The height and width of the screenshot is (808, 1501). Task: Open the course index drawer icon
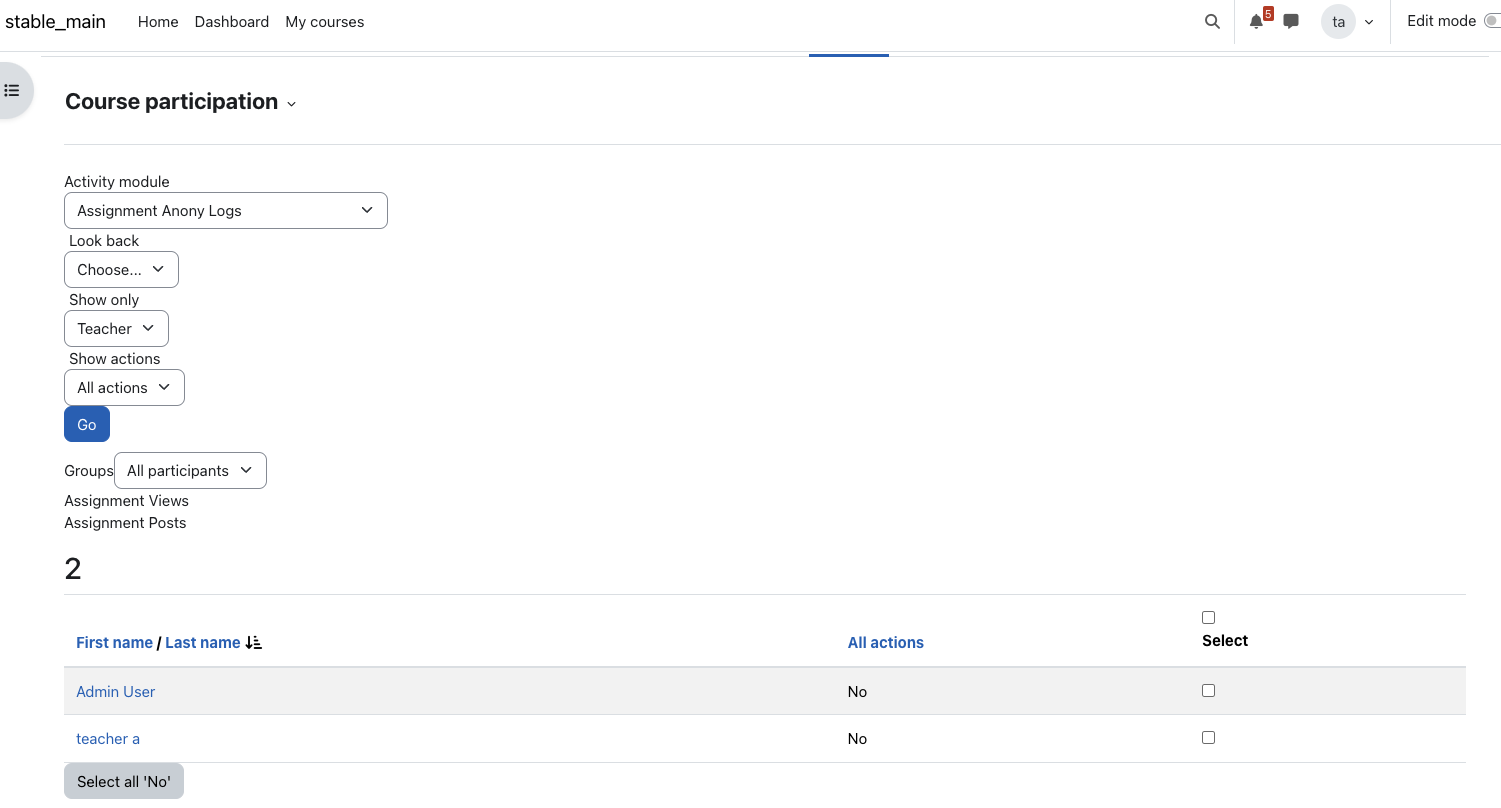[12, 90]
